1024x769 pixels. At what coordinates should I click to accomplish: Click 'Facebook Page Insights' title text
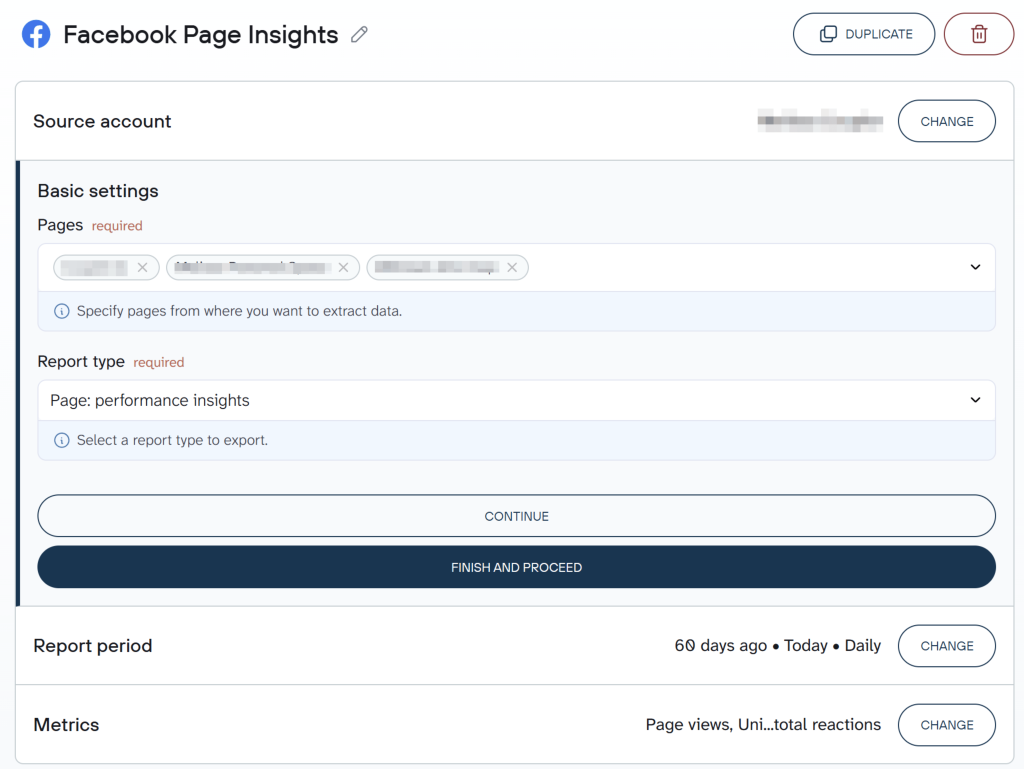pyautogui.click(x=200, y=35)
